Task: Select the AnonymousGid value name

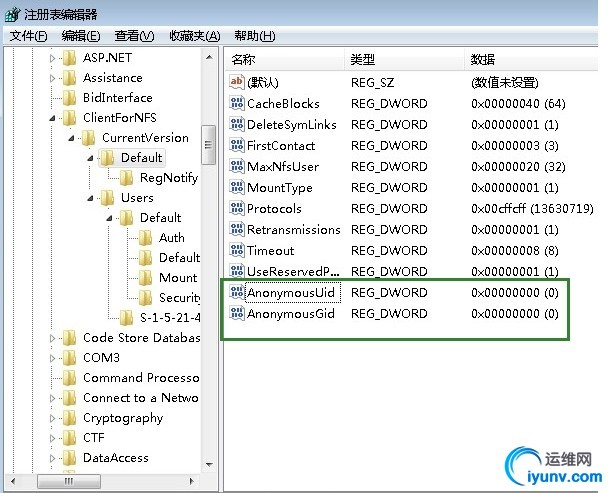Action: pos(291,313)
